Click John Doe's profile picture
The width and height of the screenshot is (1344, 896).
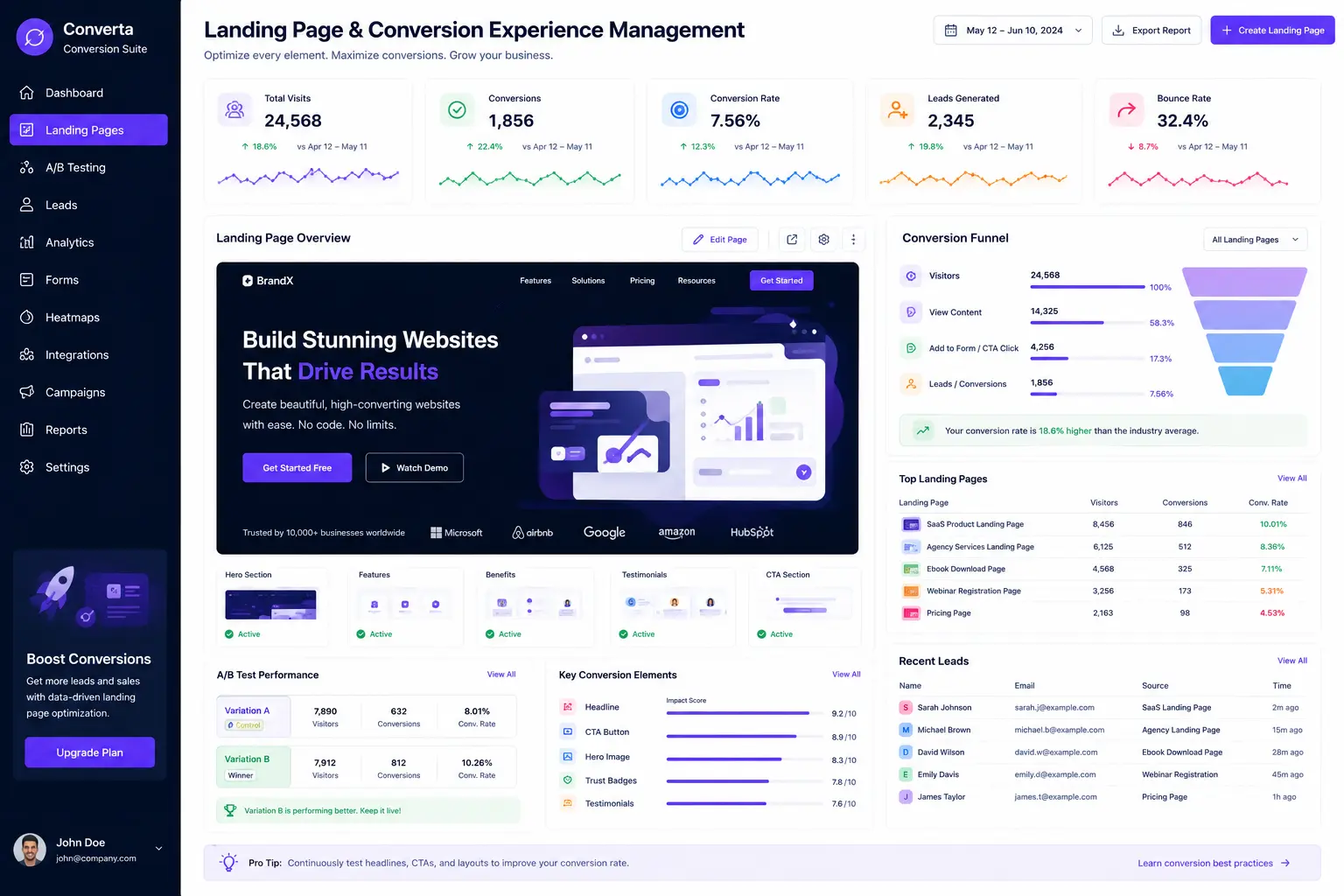click(x=30, y=850)
